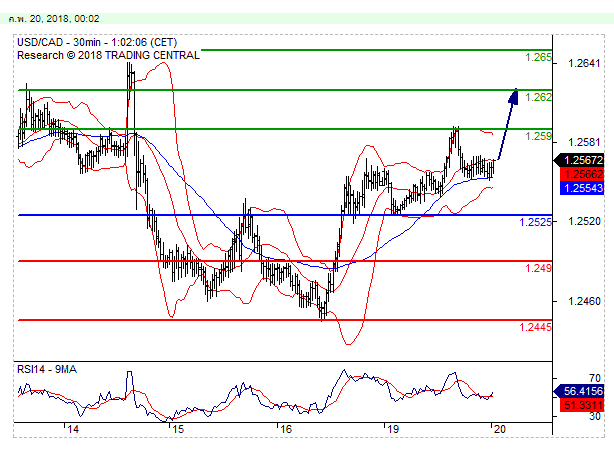Click 'Research © 2018 TRADING CENTRAL' text
The height and width of the screenshot is (450, 614).
tap(108, 55)
